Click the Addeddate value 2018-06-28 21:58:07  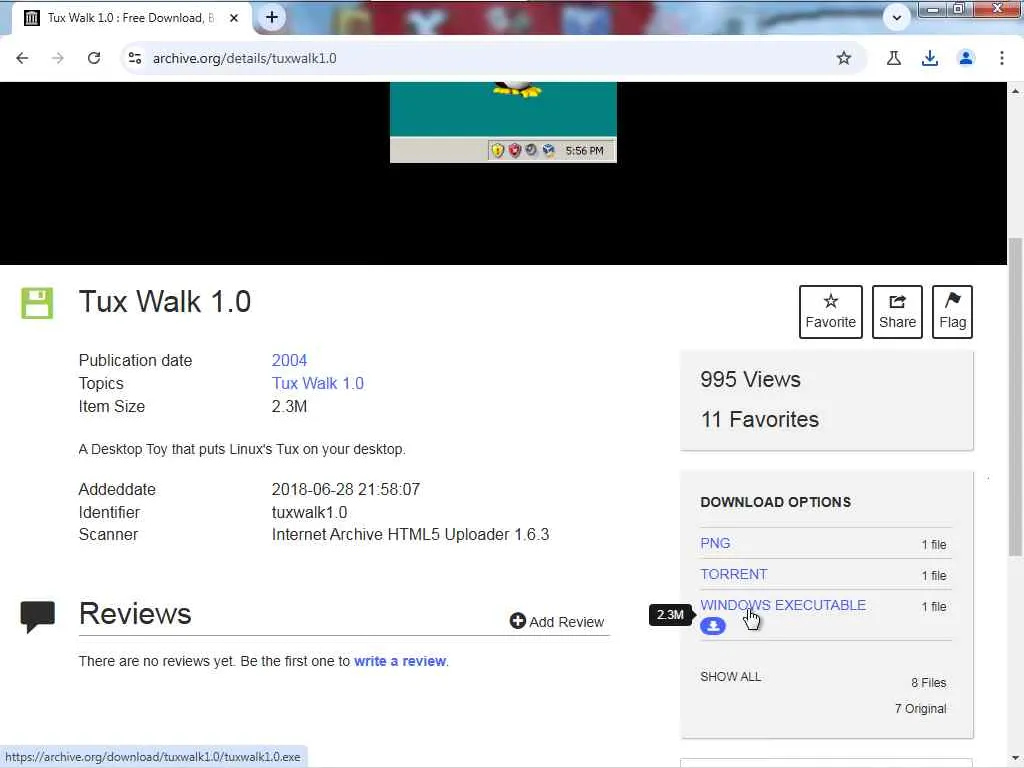(x=345, y=489)
